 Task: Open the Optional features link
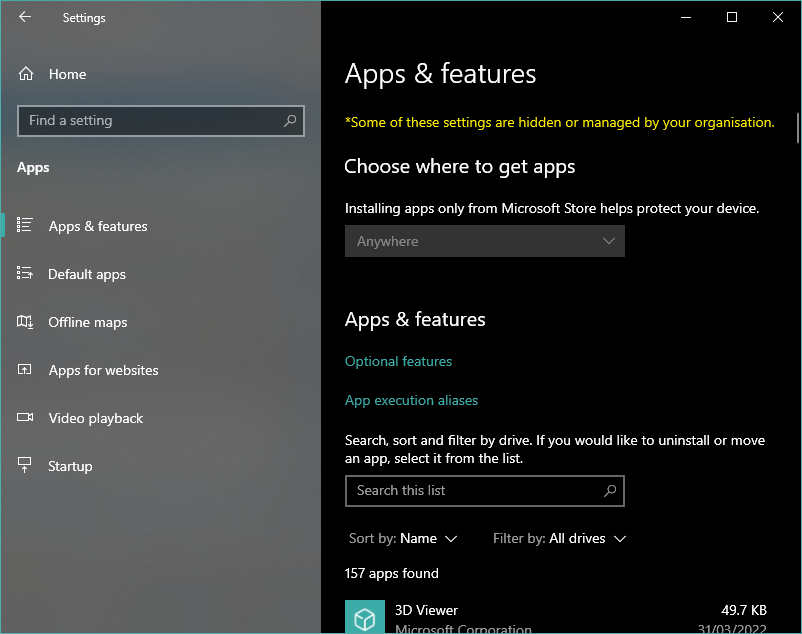tap(398, 361)
